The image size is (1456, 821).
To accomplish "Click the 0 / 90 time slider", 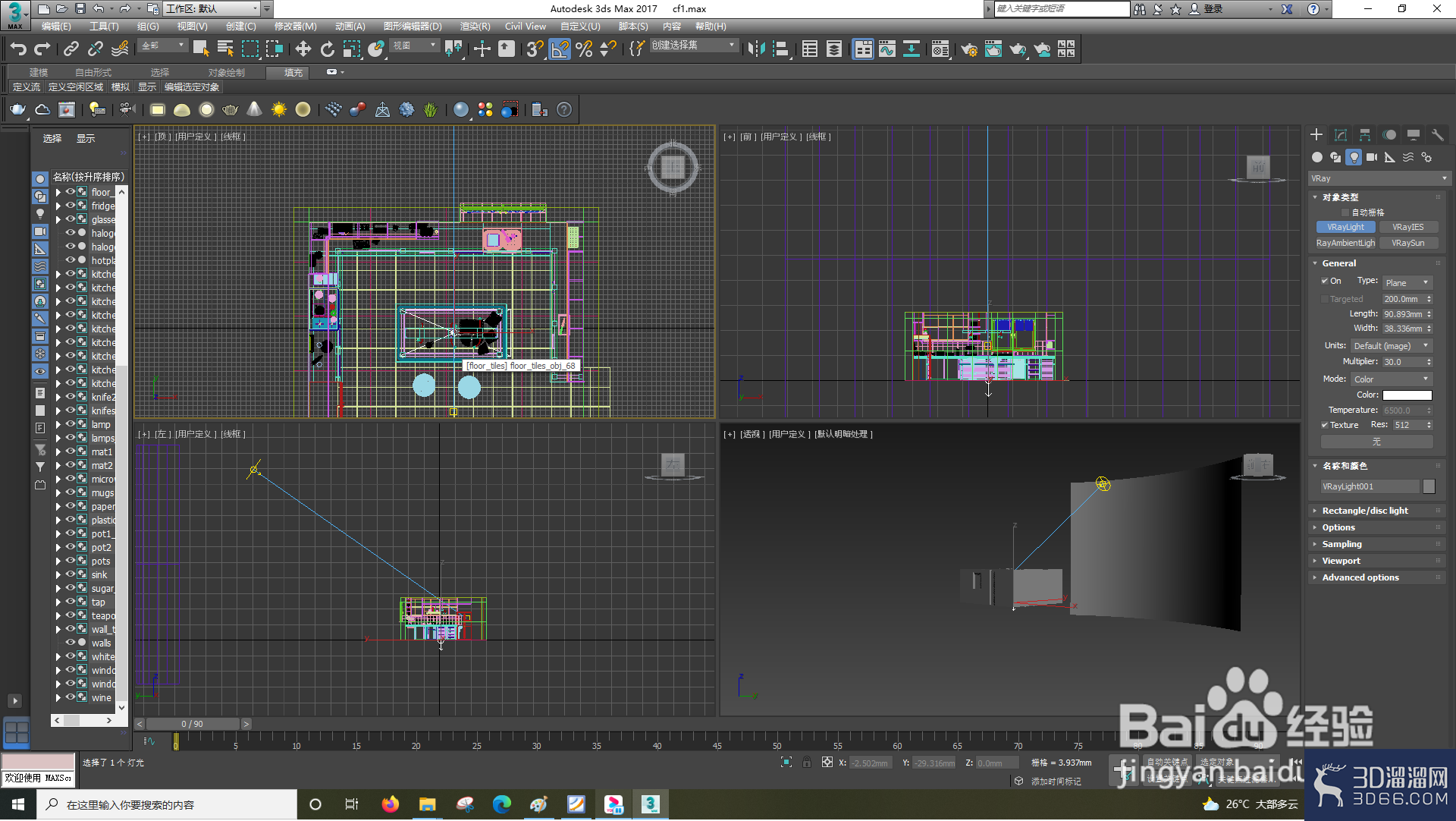I will [193, 724].
